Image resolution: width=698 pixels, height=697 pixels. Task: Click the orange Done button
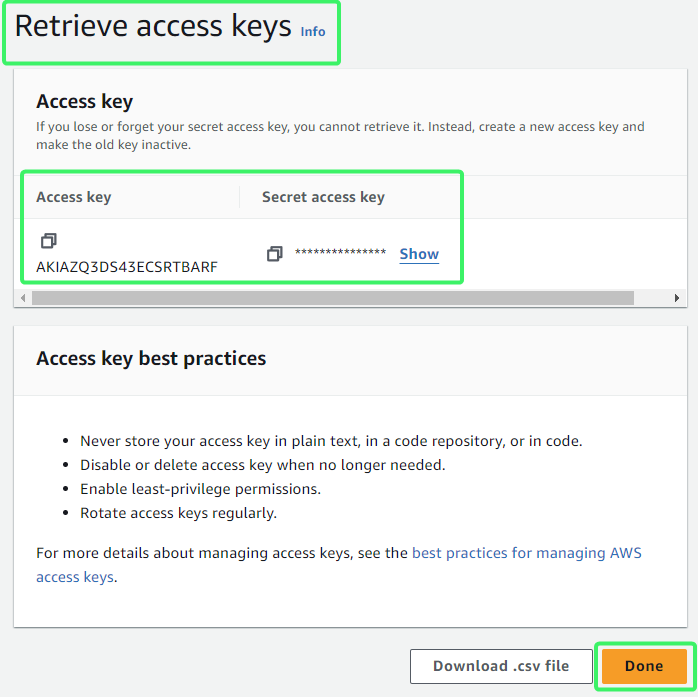click(644, 666)
